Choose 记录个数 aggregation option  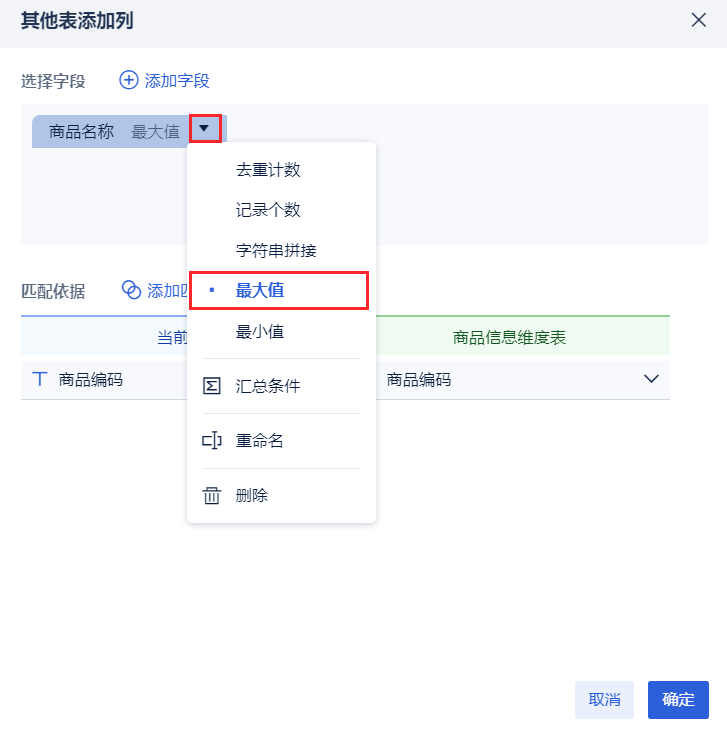268,210
